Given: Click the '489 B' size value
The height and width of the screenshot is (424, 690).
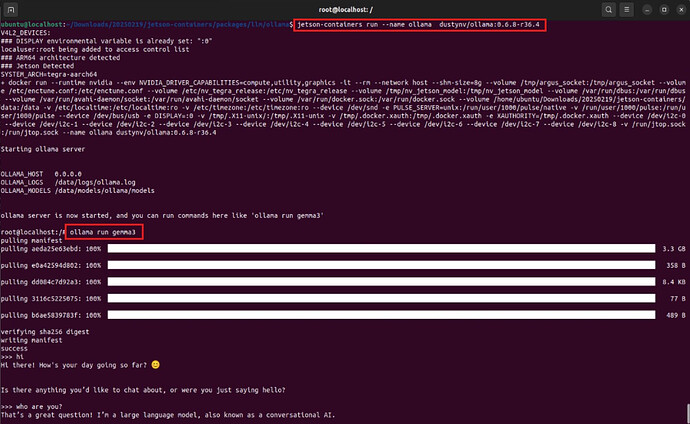Looking at the screenshot, I should [x=675, y=315].
